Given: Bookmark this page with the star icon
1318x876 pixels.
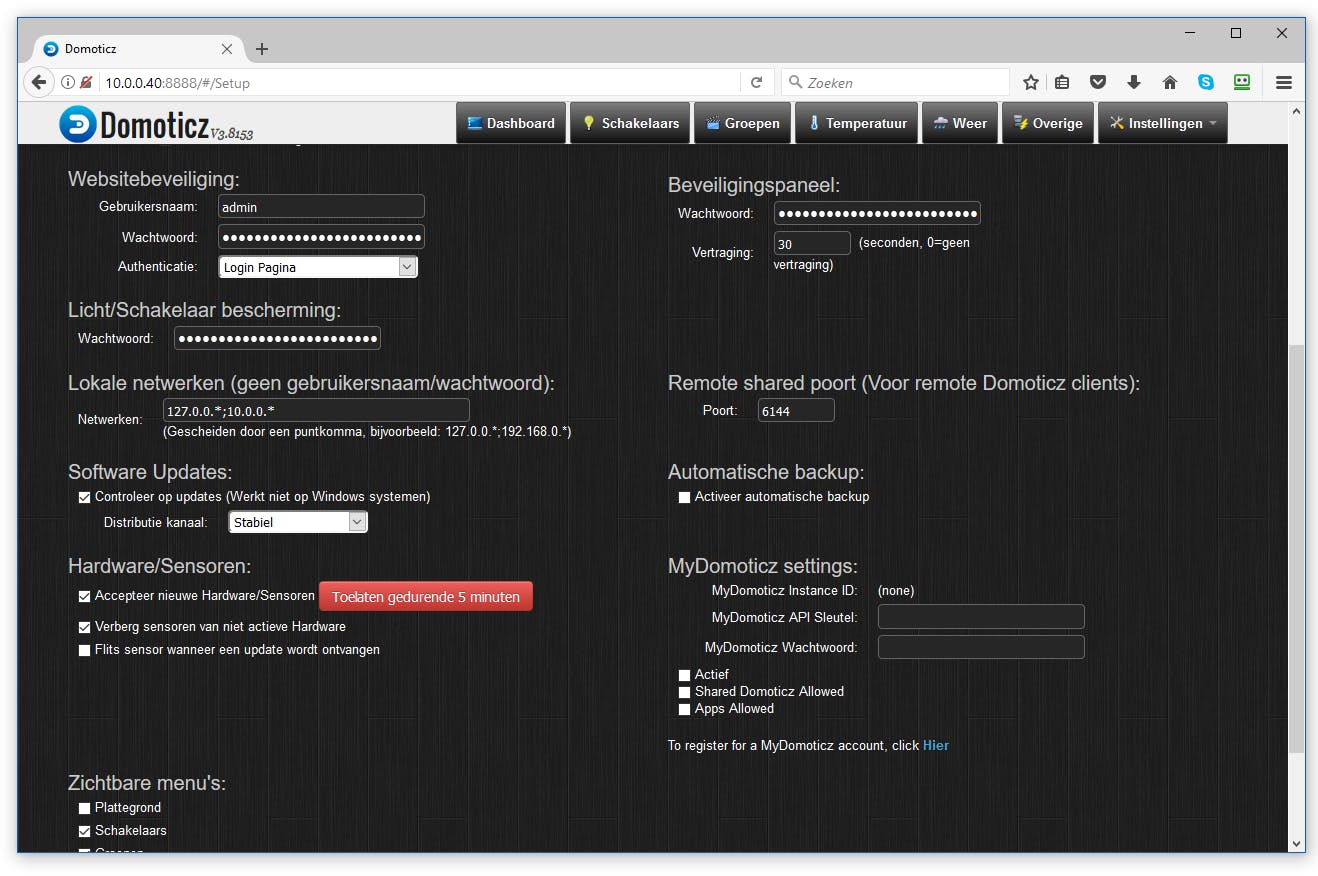Looking at the screenshot, I should click(1031, 83).
